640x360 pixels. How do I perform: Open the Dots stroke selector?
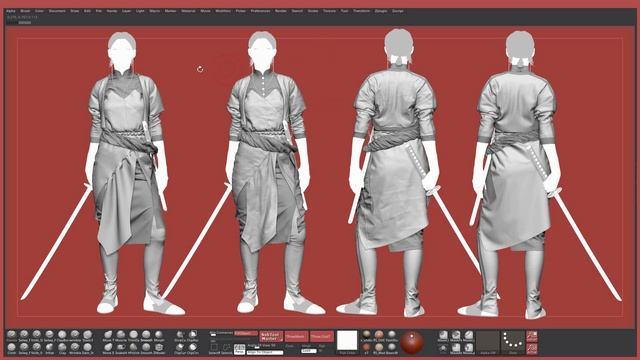[513, 342]
